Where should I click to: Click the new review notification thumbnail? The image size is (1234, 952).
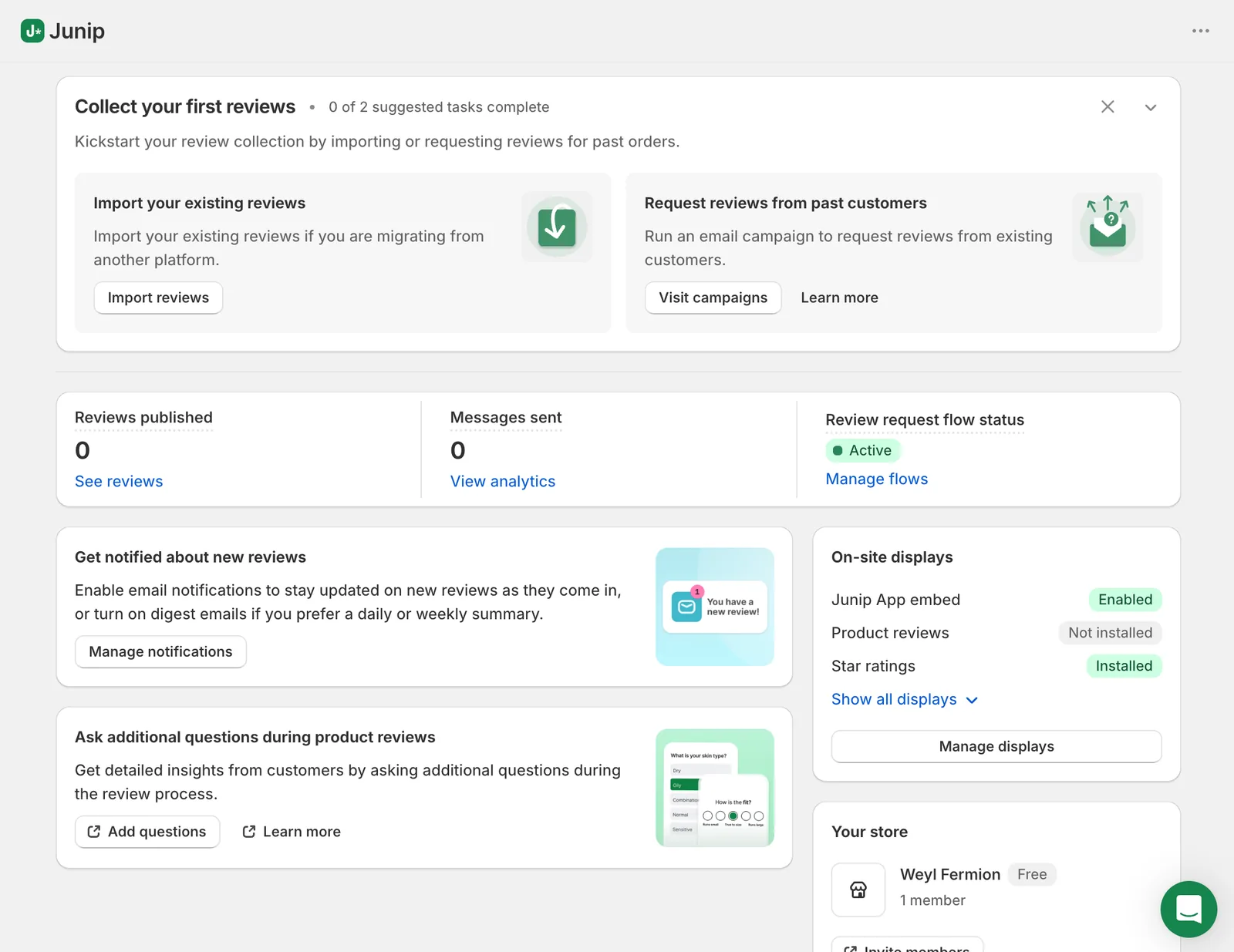coord(715,607)
